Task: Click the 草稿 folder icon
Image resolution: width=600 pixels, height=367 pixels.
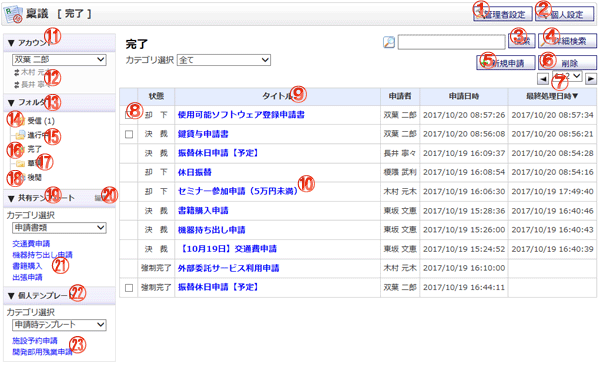Action: (x=21, y=163)
